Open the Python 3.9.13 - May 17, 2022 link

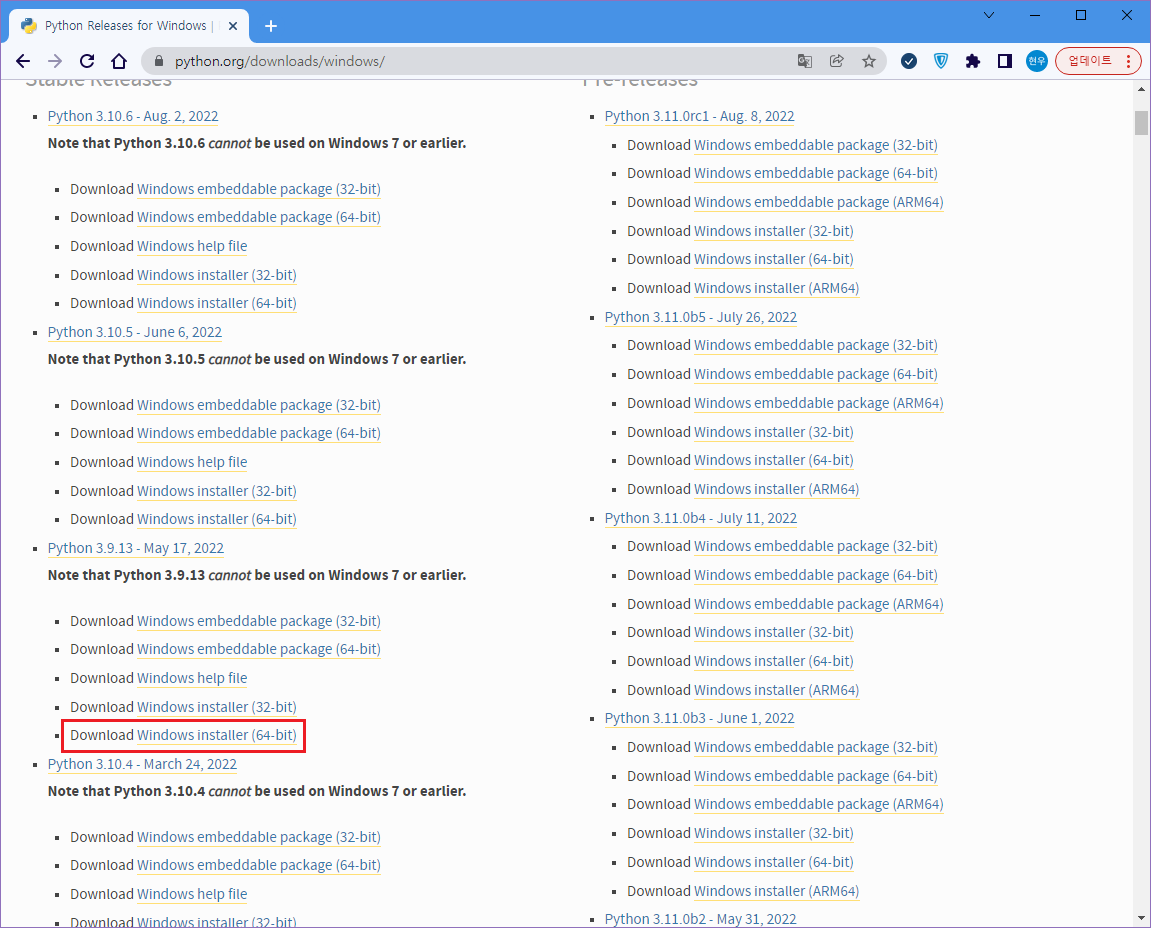(136, 548)
